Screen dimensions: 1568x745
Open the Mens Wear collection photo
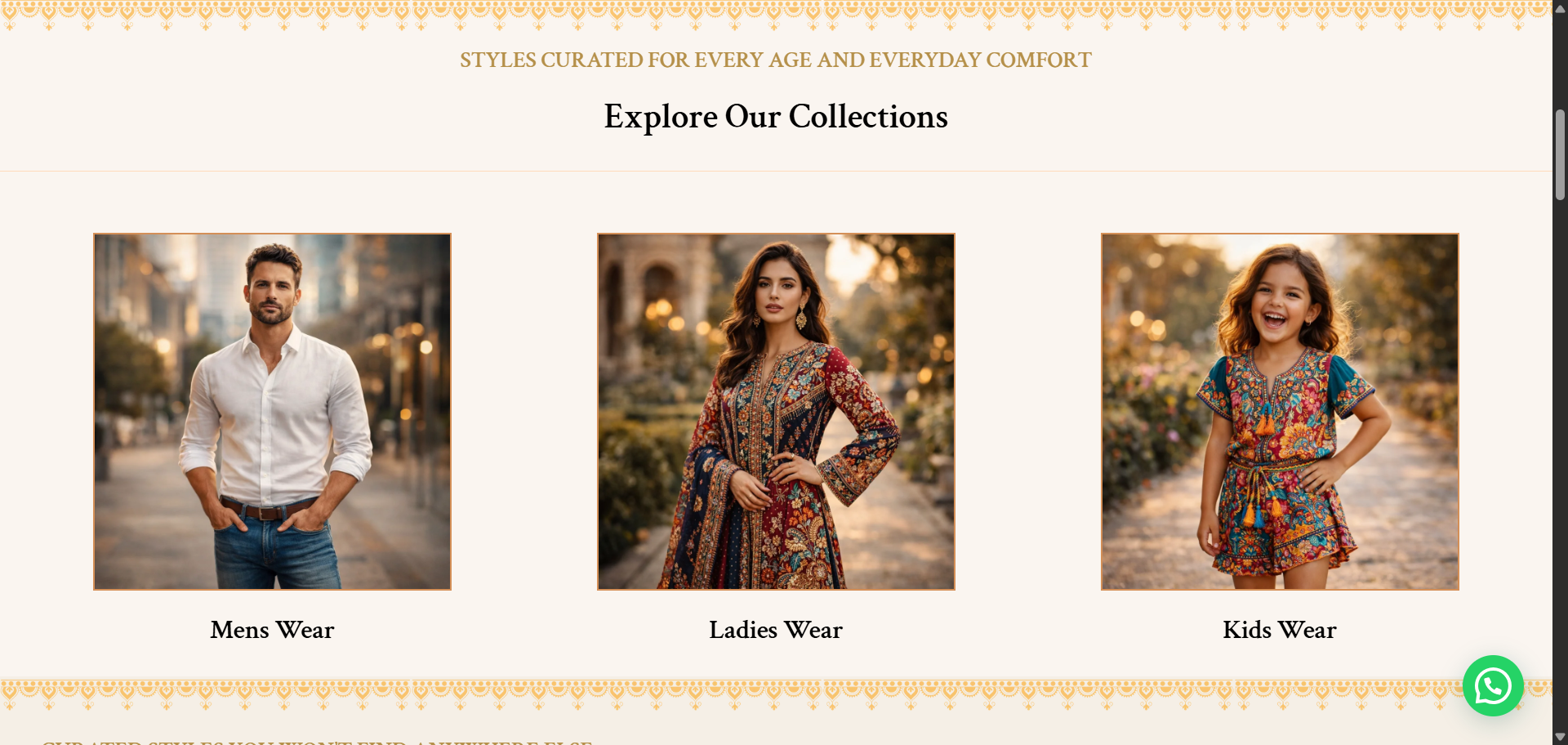[x=272, y=412]
